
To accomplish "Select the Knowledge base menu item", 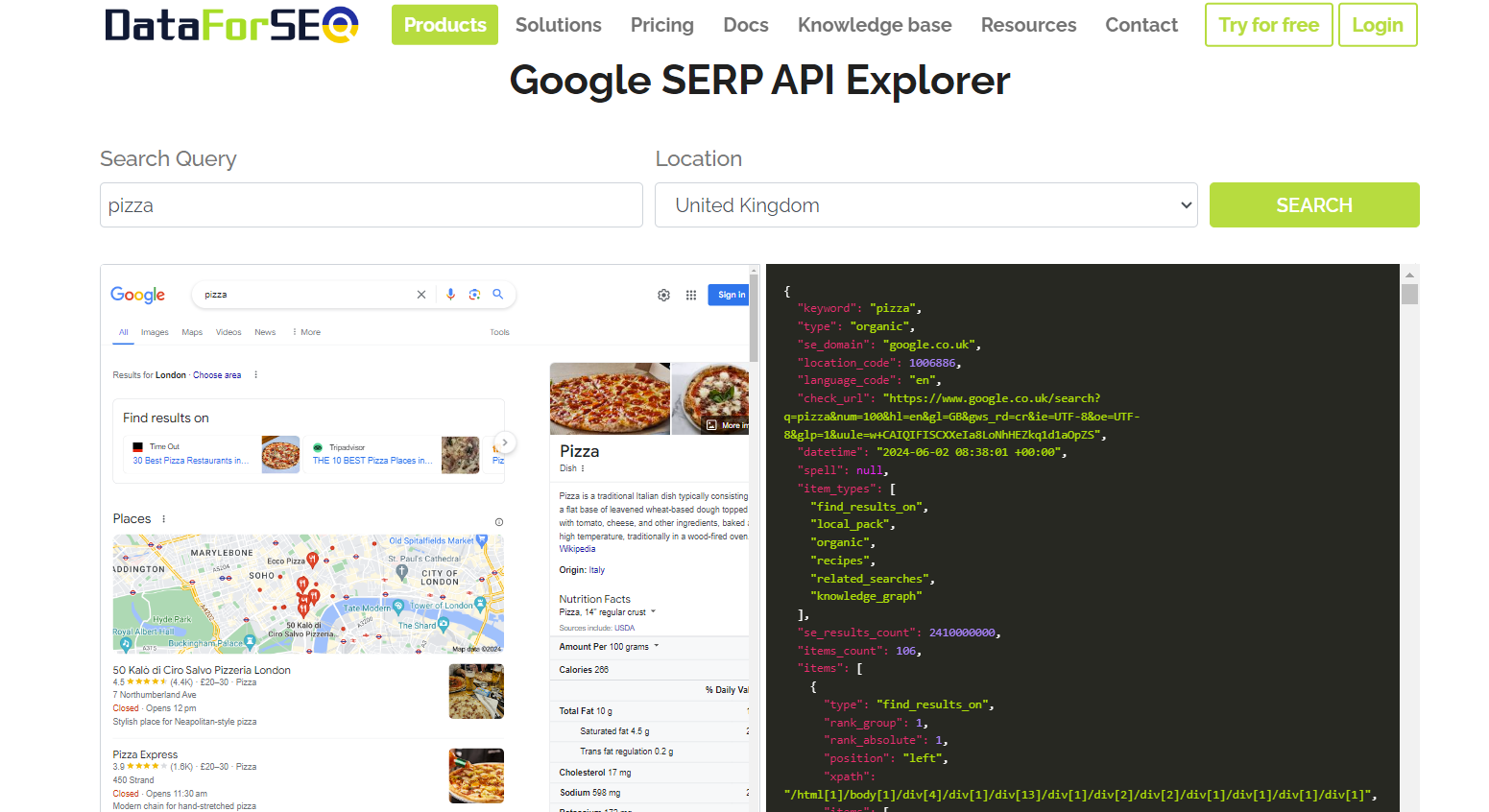I will click(x=874, y=25).
